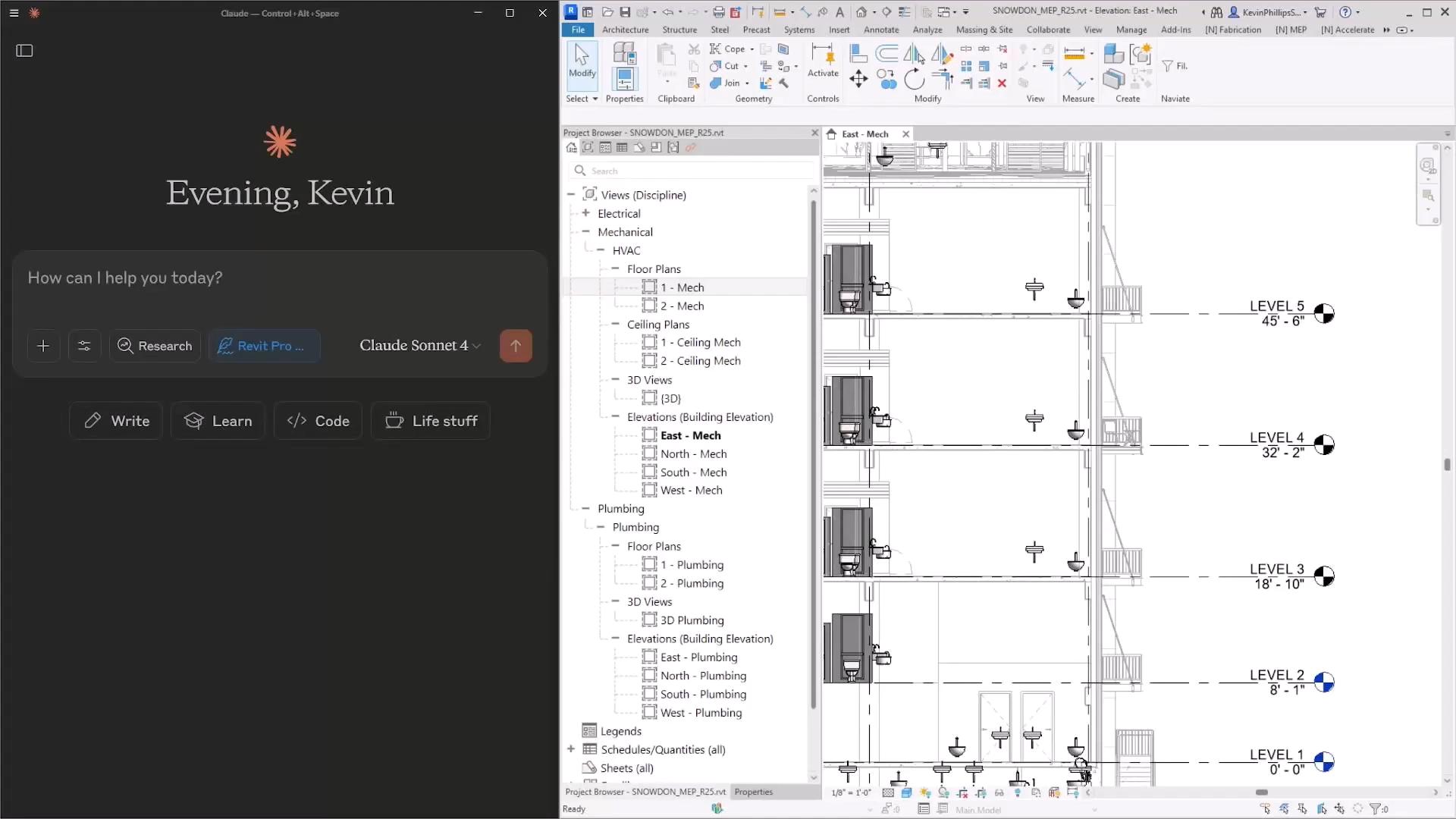The height and width of the screenshot is (819, 1456).
Task: Expand the Electrical views node
Action: 585,214
